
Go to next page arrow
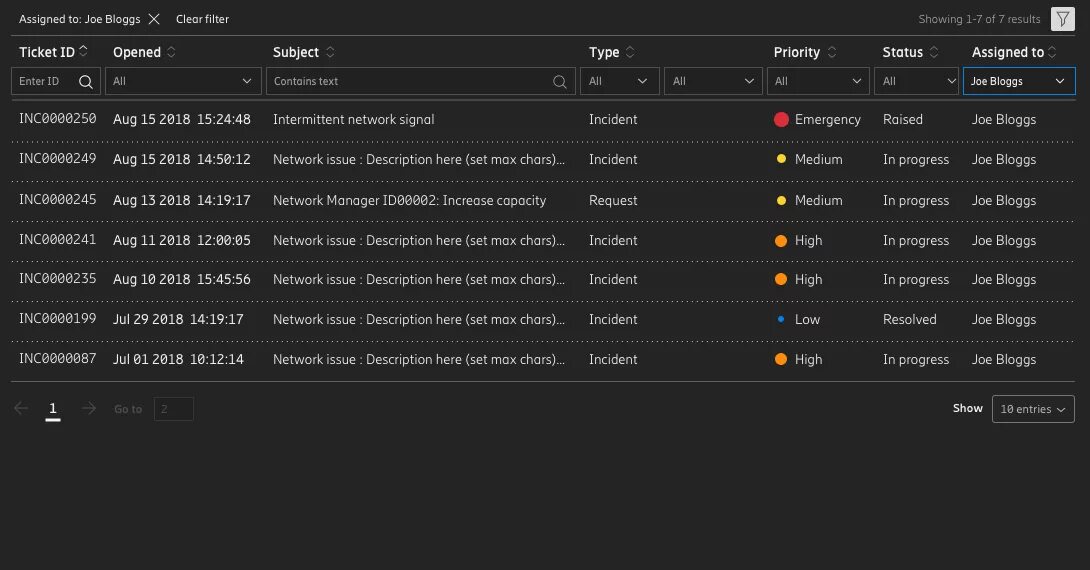(89, 409)
